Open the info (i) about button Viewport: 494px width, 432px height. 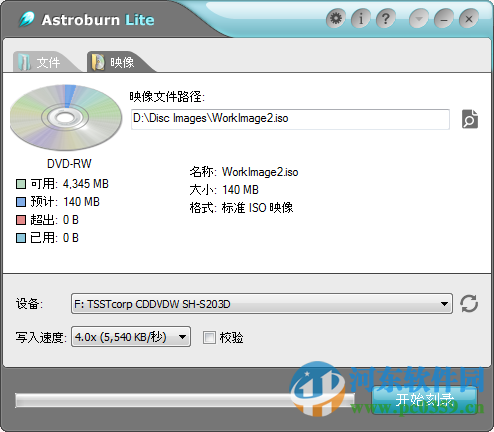[361, 19]
